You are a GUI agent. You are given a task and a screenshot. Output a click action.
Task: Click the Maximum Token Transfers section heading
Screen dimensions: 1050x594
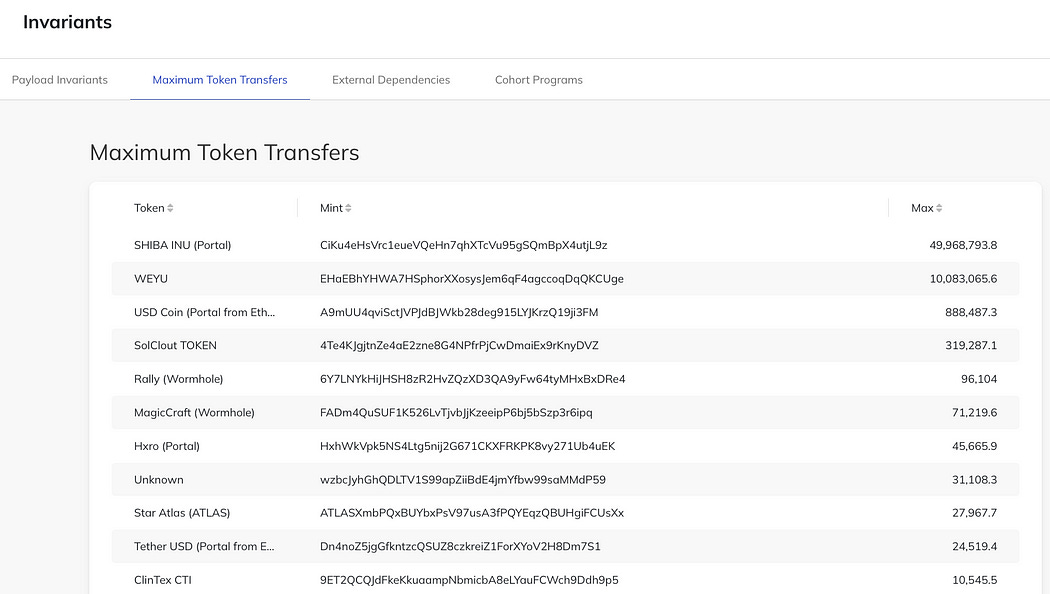click(x=224, y=153)
